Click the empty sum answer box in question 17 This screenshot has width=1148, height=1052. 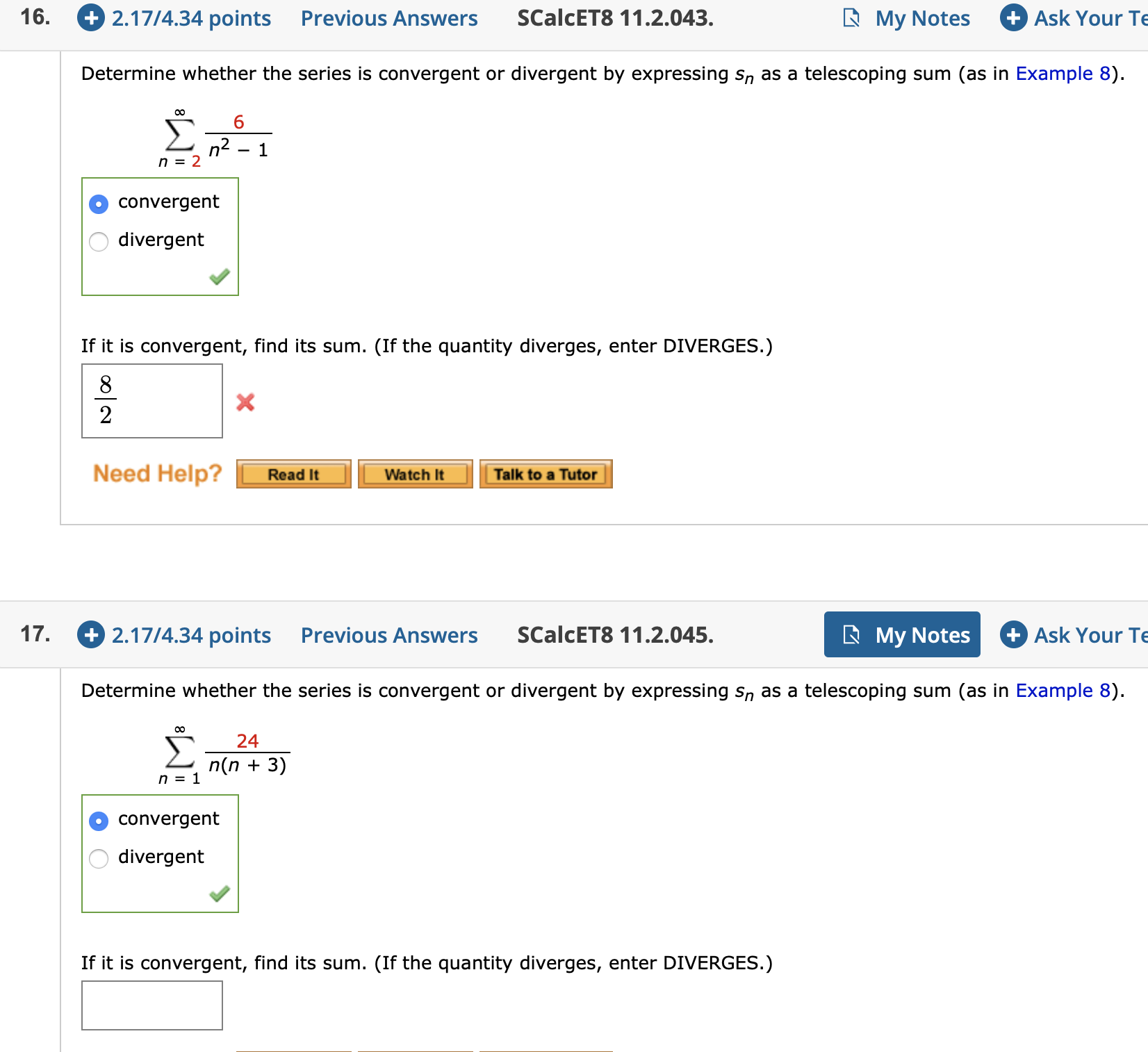coord(152,1005)
